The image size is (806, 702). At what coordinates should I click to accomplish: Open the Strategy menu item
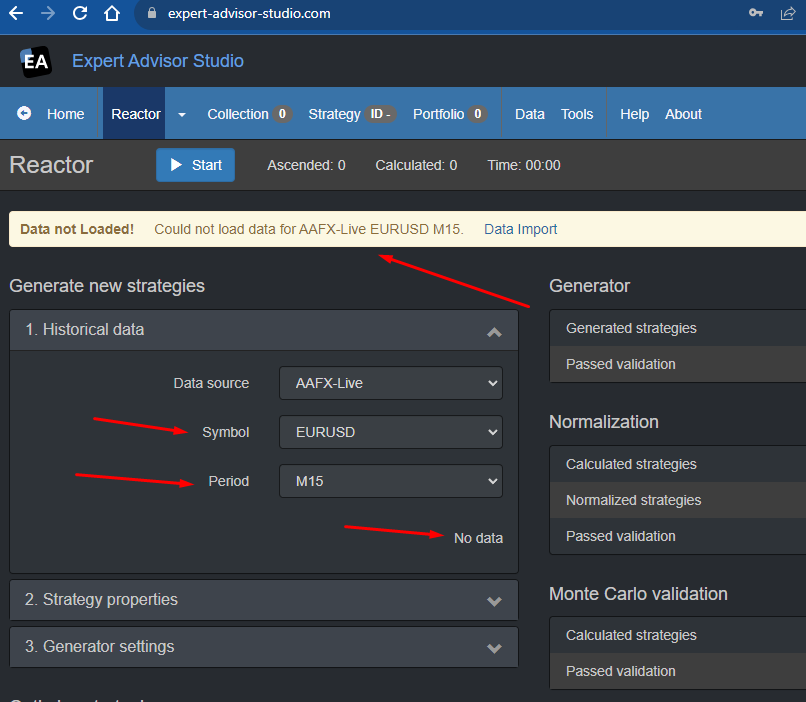coord(352,114)
